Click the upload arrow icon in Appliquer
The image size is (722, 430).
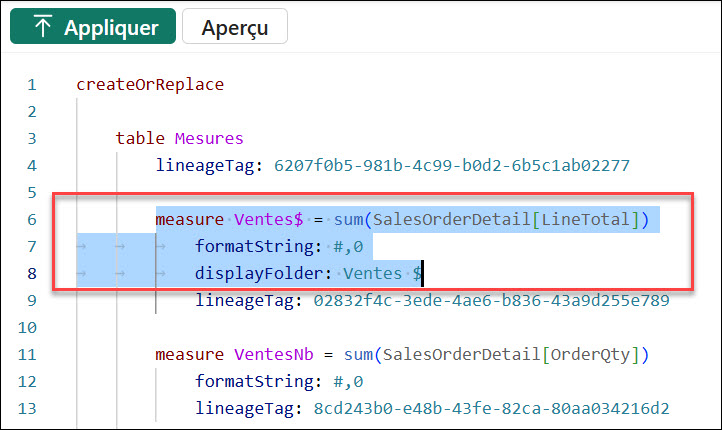pos(42,27)
